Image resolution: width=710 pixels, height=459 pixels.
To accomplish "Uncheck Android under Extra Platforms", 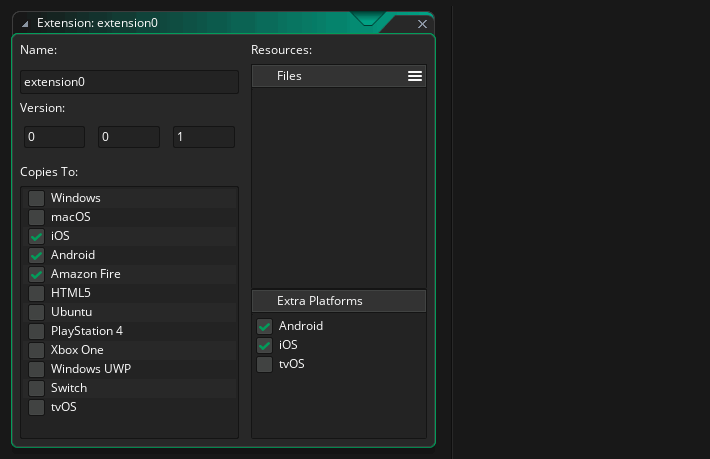I will point(264,326).
